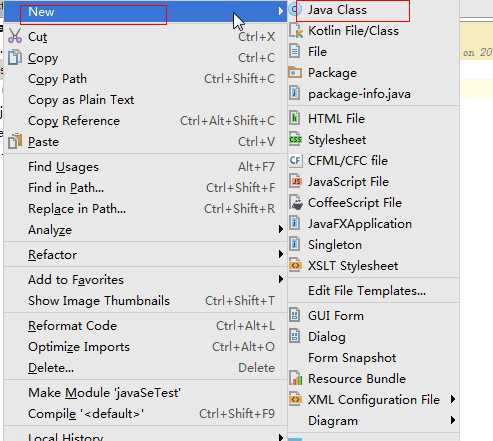This screenshot has height=441, width=493.
Task: Create a new HTML File
Action: (373, 119)
